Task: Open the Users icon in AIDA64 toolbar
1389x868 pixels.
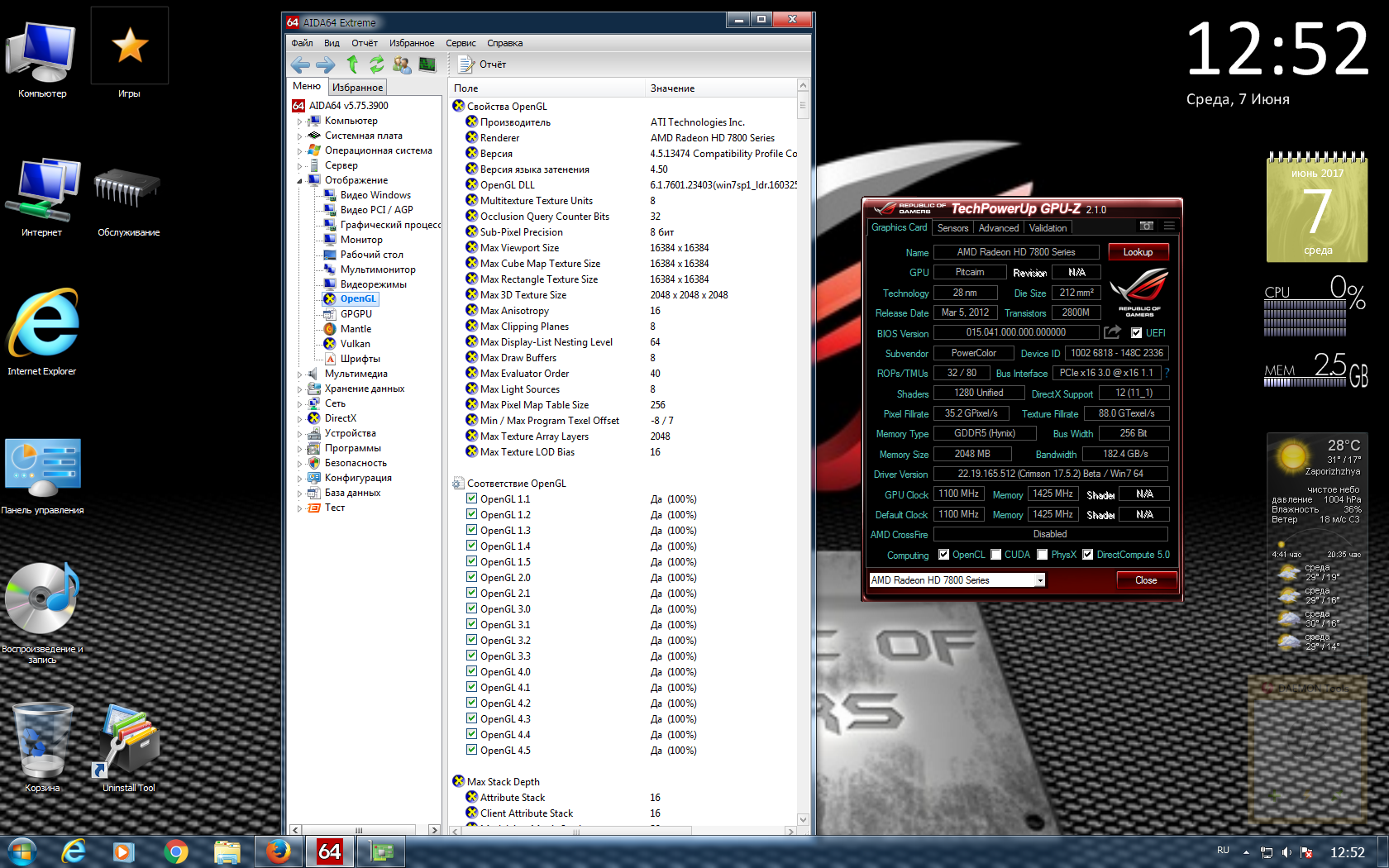Action: tap(402, 64)
